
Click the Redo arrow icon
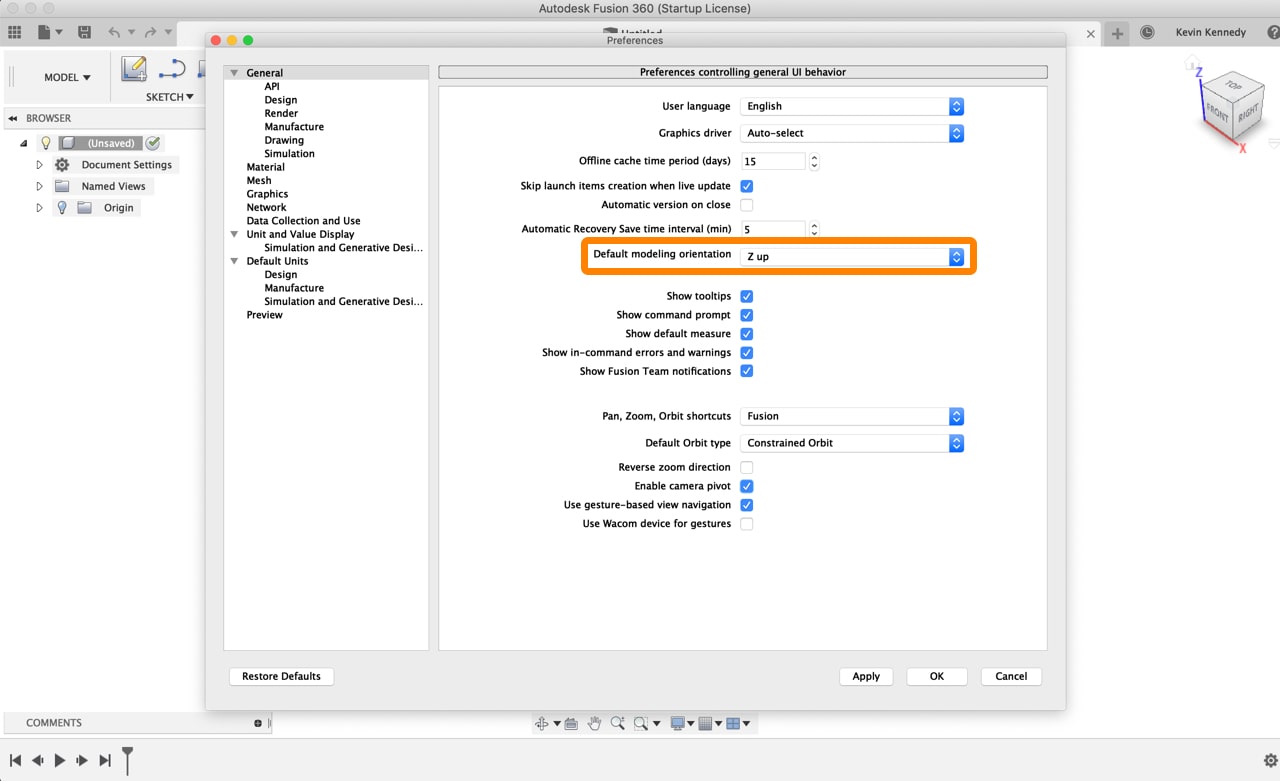(x=151, y=33)
